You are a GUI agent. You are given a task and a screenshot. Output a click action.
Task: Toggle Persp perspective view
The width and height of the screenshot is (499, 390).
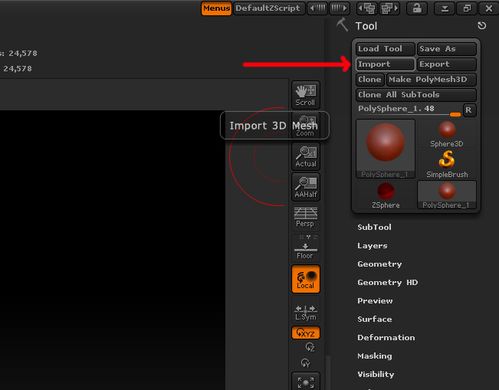pos(305,217)
